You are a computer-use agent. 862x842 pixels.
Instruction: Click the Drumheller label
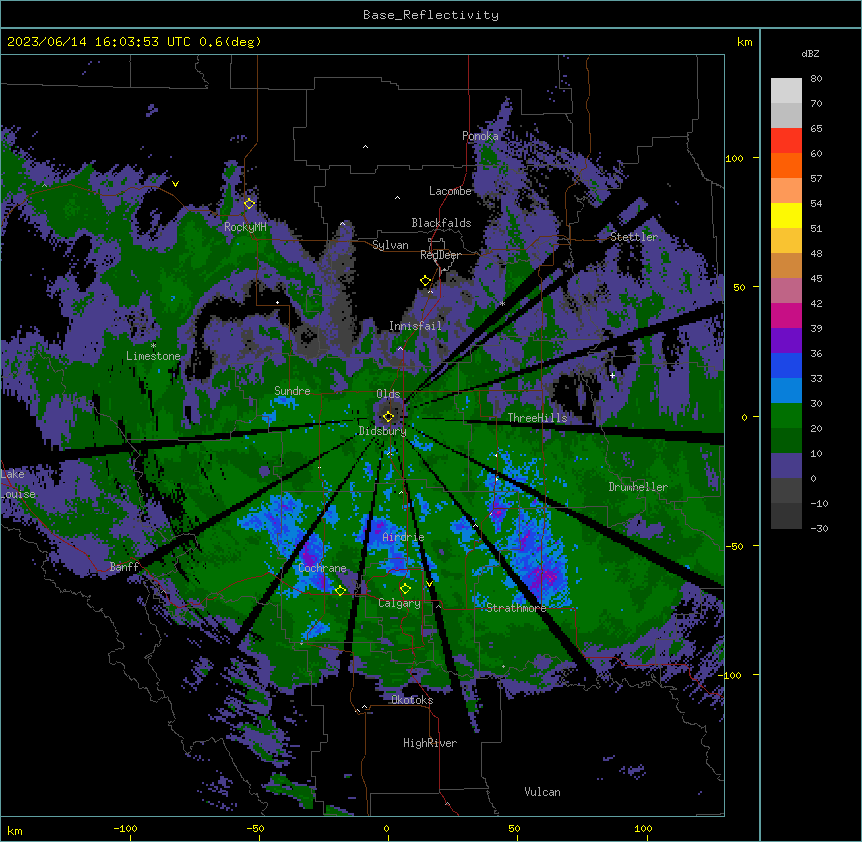point(638,487)
